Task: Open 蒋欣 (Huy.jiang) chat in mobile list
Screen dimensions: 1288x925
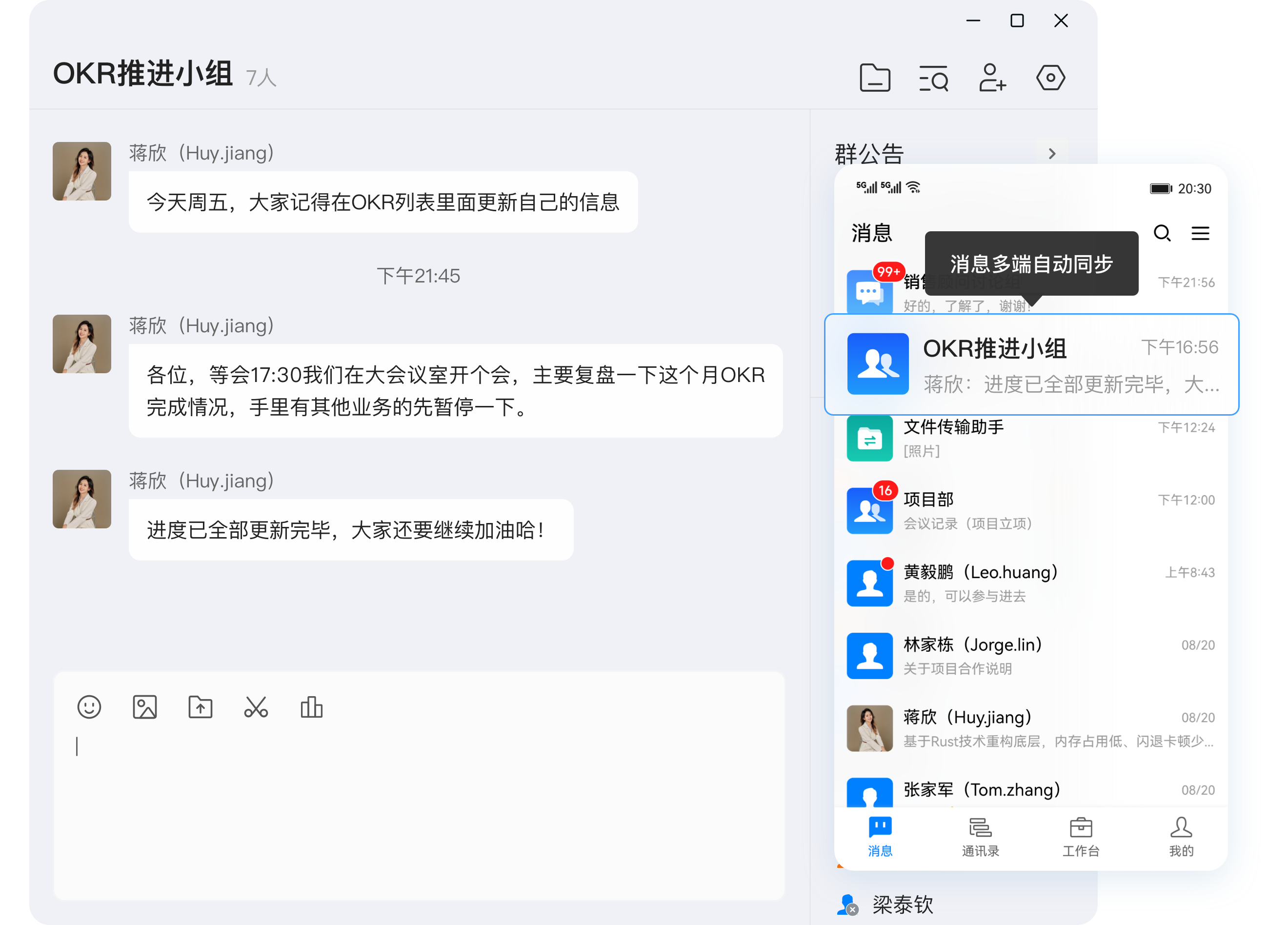Action: (1031, 728)
